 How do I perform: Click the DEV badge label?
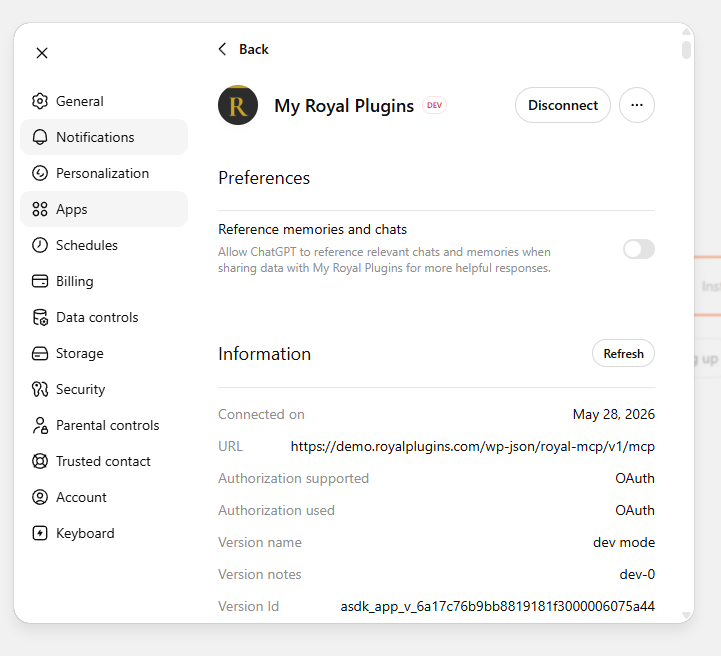pos(434,105)
